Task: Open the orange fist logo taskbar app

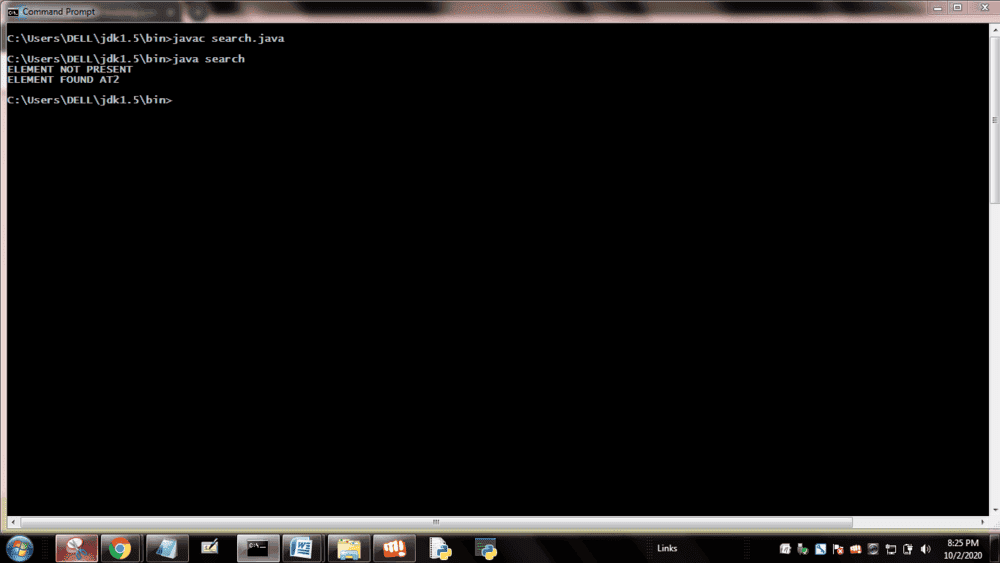Action: click(394, 548)
